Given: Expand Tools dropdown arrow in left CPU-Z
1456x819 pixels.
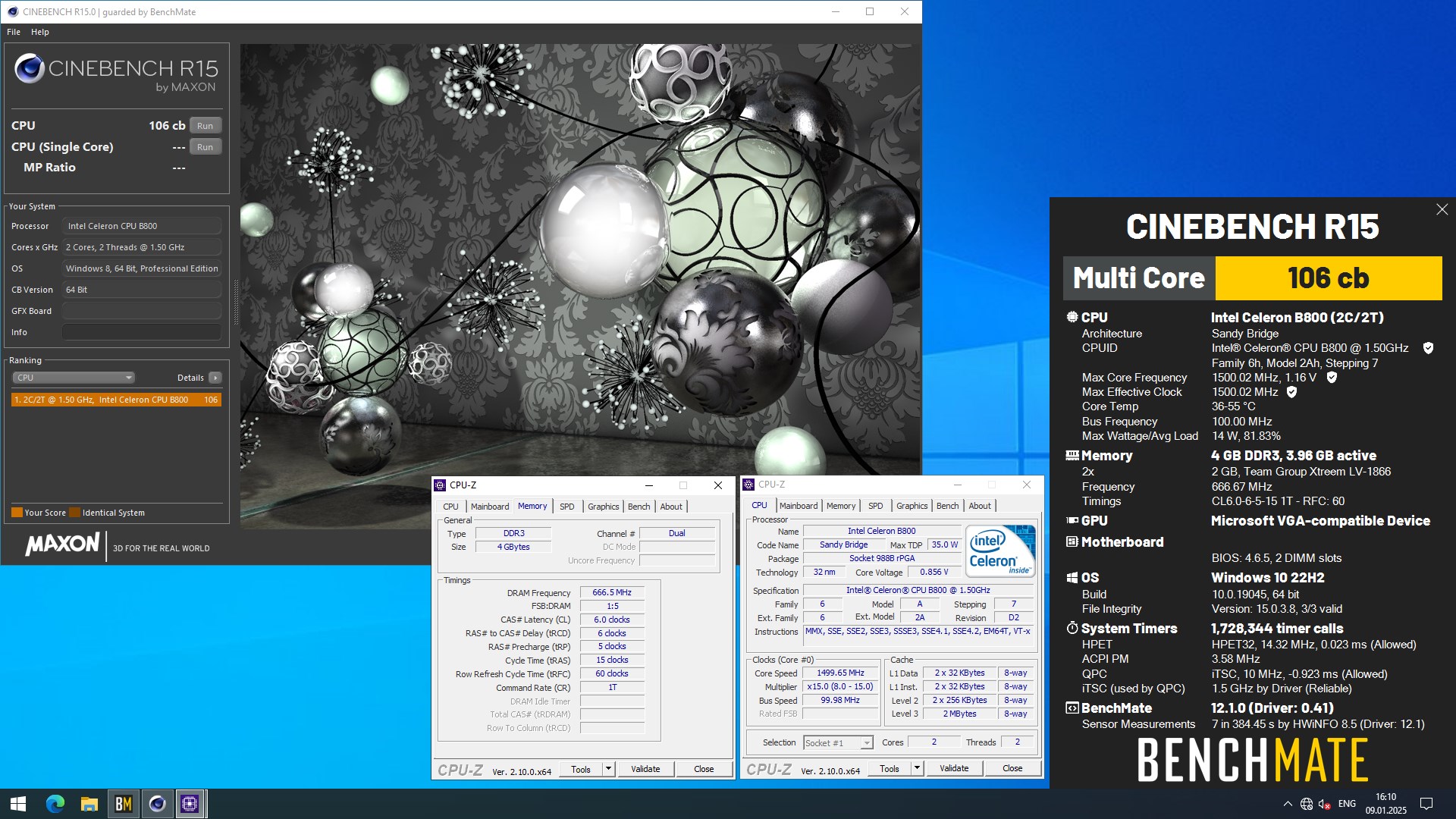Looking at the screenshot, I should coord(608,769).
